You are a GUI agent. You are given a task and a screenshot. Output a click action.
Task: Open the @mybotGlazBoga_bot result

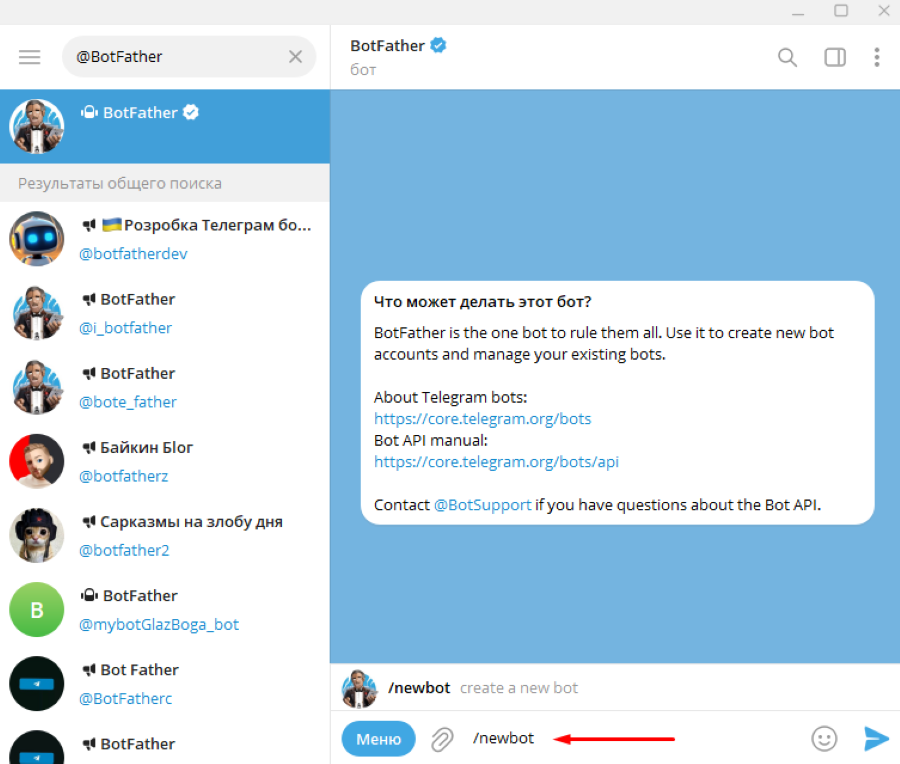pos(165,609)
